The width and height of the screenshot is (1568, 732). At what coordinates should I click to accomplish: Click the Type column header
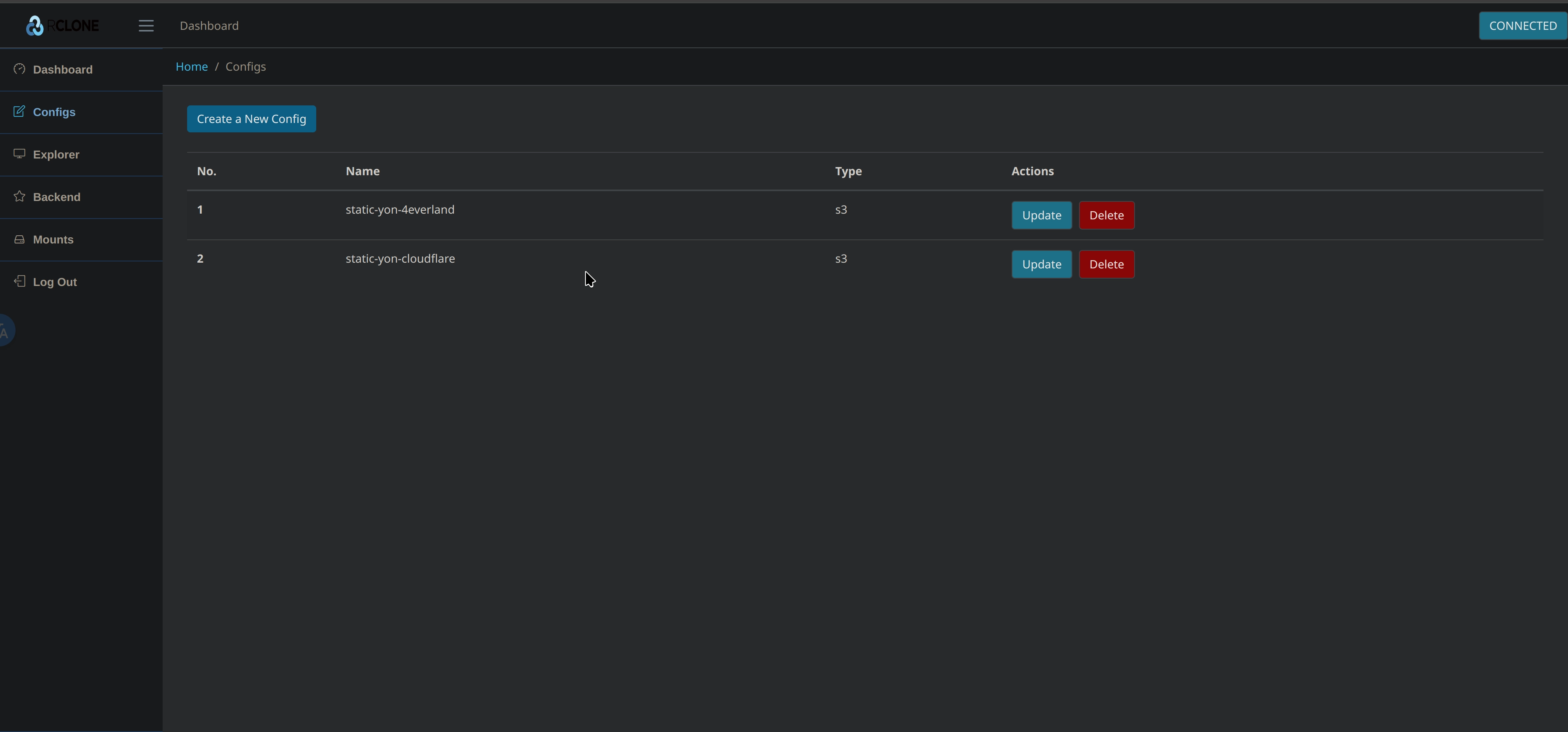click(x=849, y=171)
